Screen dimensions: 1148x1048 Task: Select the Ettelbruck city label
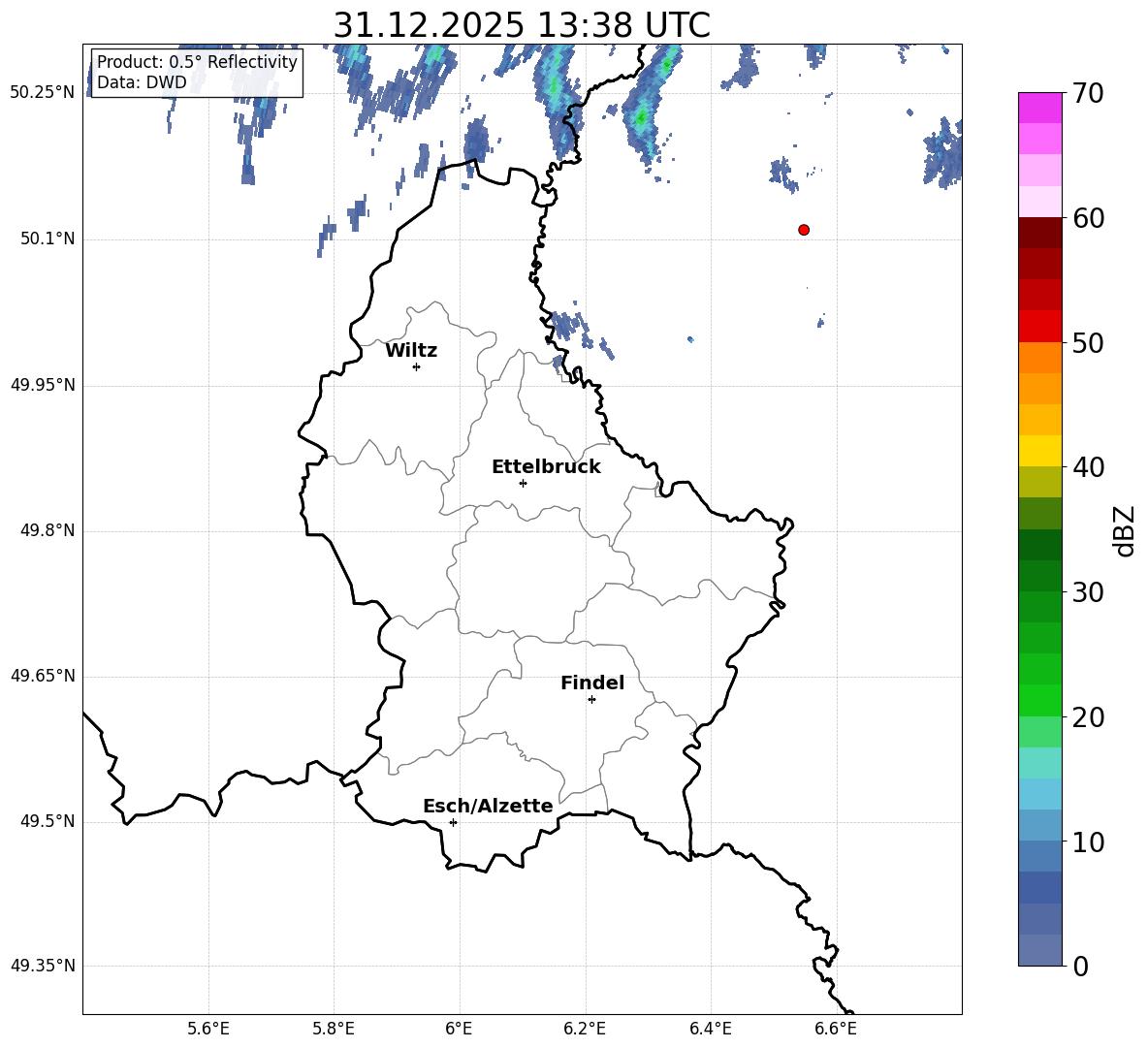point(546,467)
